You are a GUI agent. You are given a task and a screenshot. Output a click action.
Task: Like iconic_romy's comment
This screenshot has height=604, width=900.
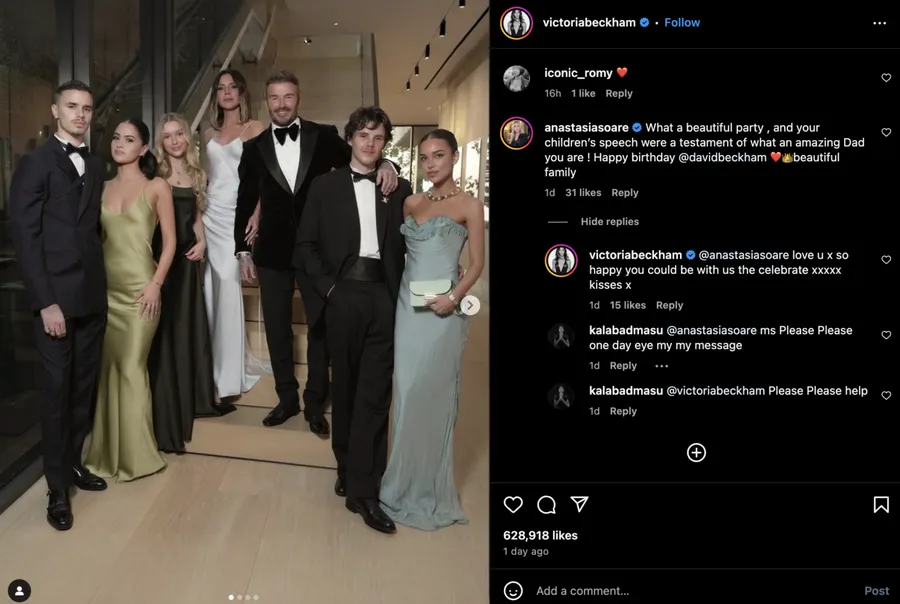[886, 78]
